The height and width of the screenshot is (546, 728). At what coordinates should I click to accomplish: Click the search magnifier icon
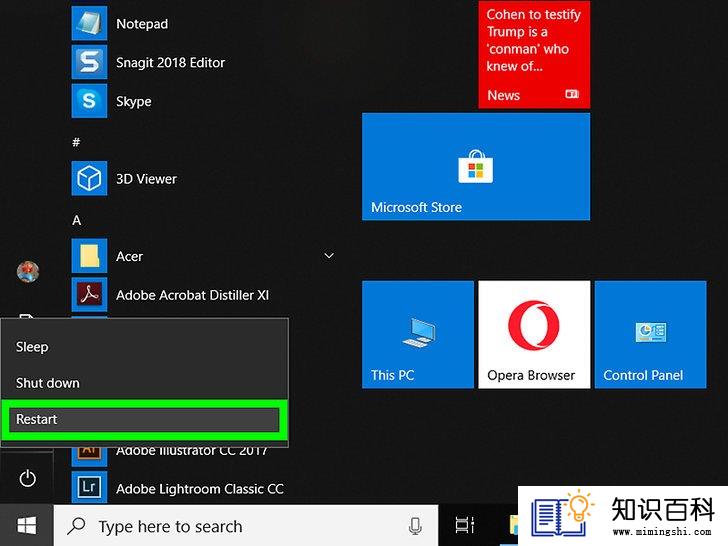[76, 526]
